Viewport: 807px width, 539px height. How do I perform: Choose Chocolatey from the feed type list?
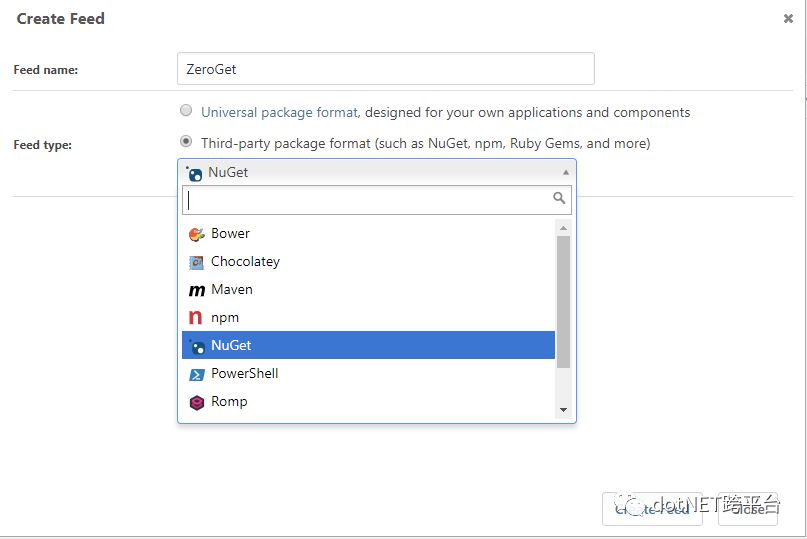click(x=369, y=262)
